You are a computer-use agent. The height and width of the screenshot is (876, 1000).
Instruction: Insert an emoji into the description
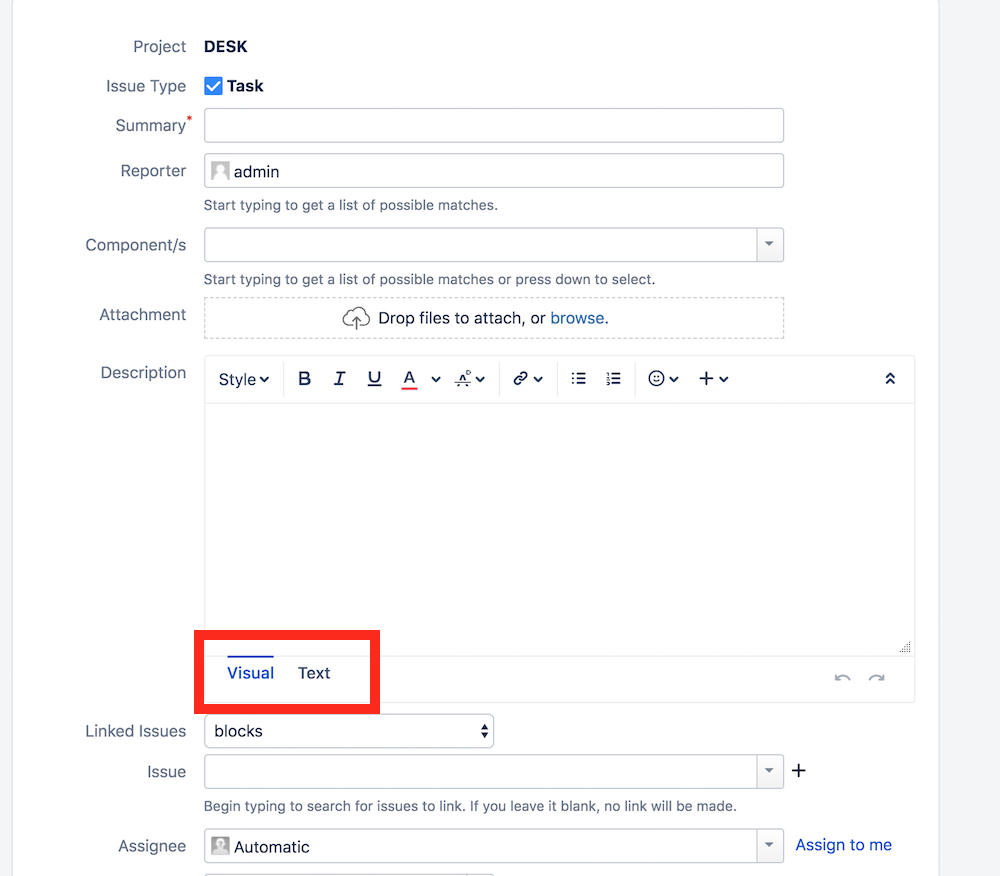(x=657, y=378)
